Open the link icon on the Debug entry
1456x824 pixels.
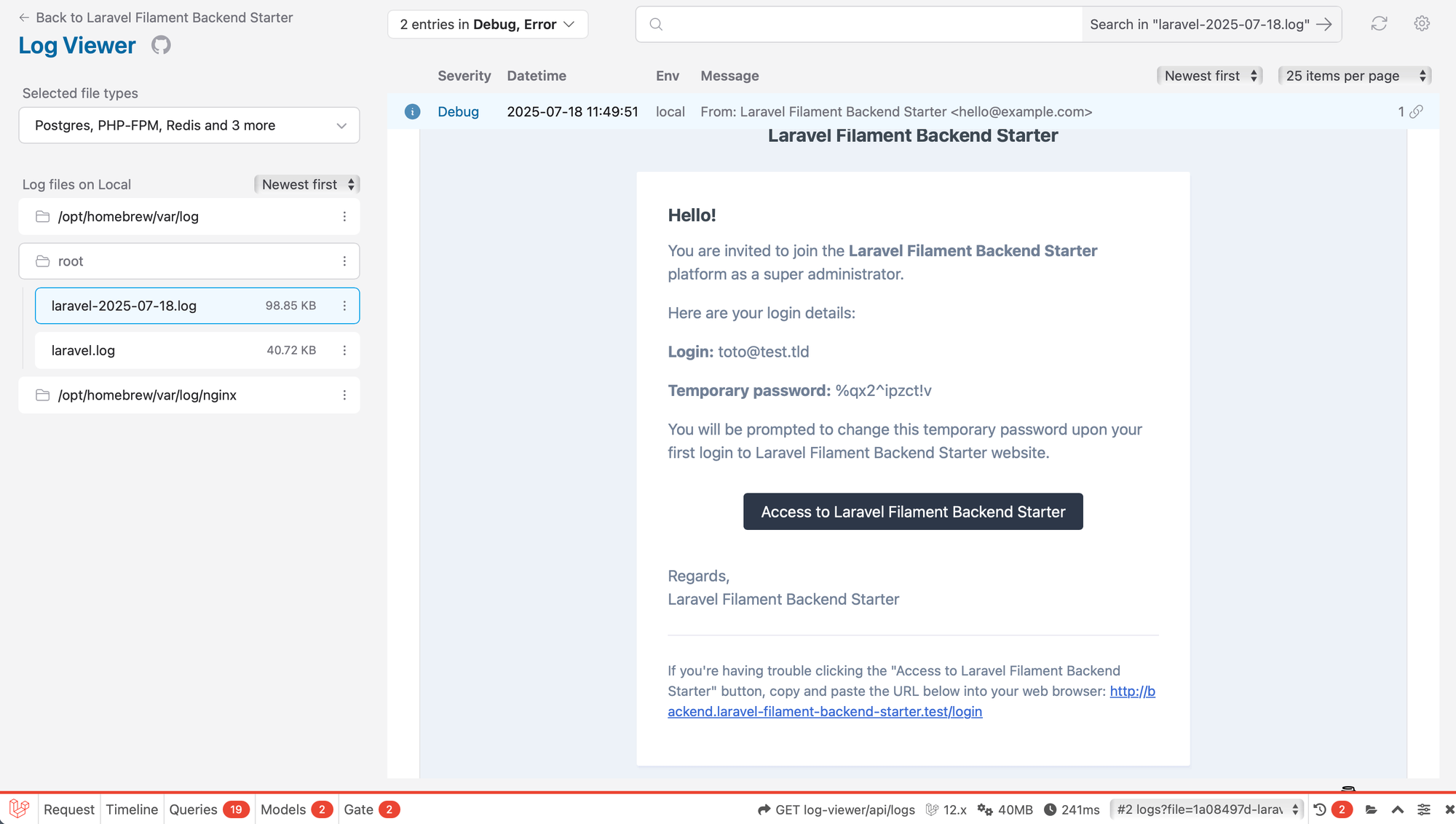click(x=1417, y=111)
